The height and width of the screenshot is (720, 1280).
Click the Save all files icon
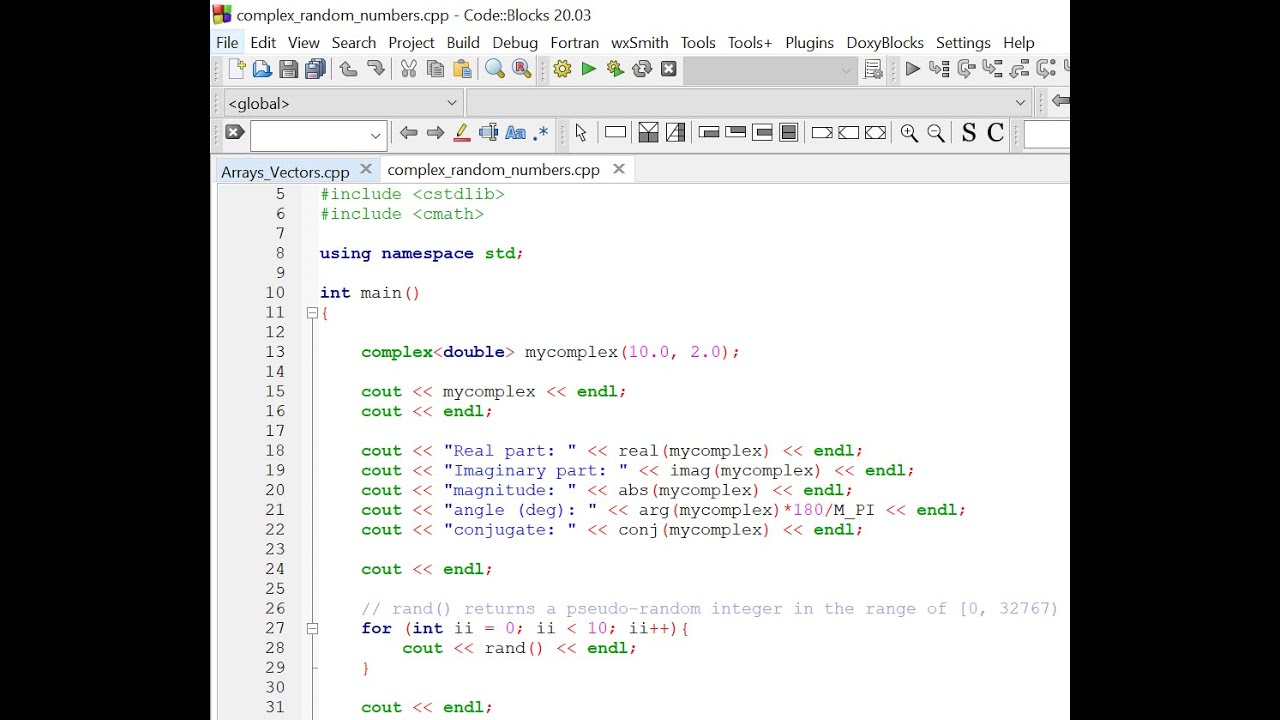(316, 69)
